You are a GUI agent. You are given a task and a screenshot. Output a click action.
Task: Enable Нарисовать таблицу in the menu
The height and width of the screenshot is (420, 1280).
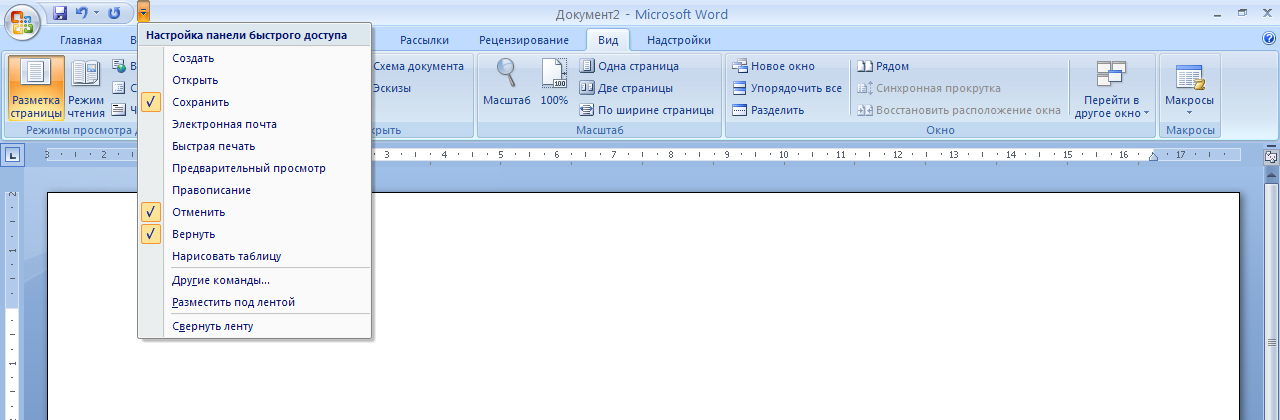coord(255,256)
